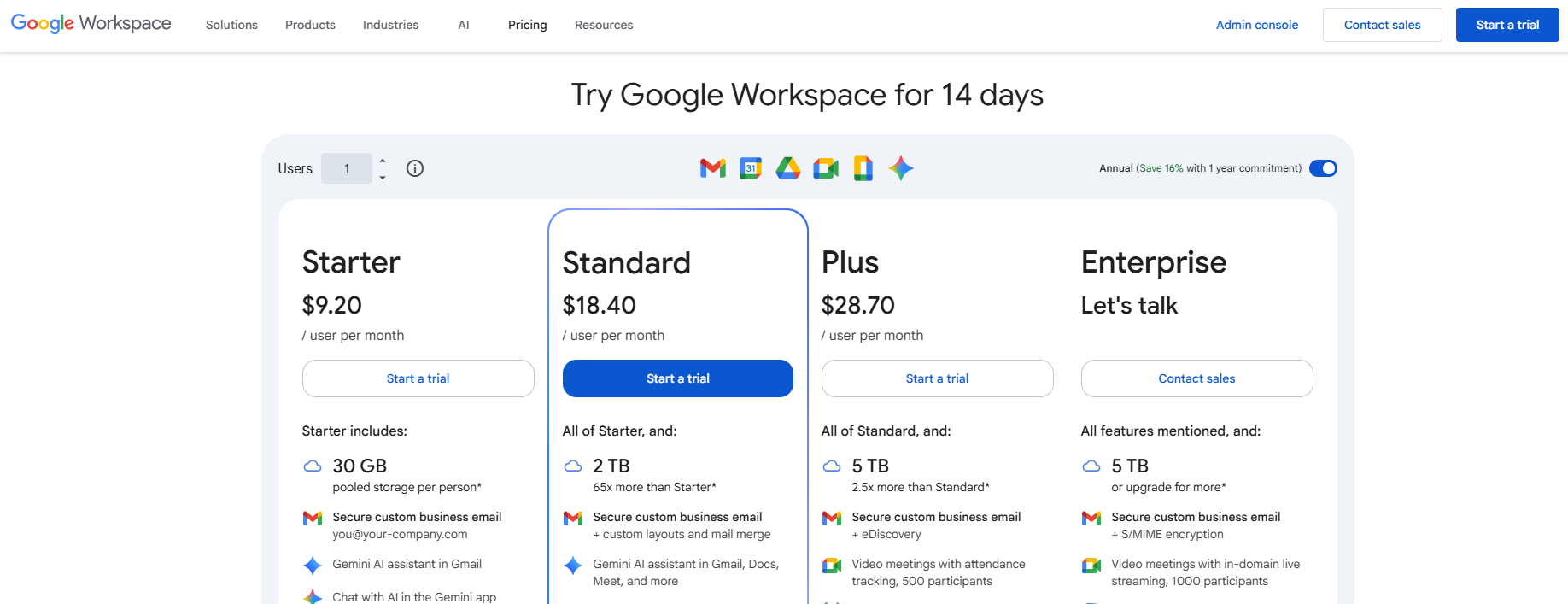This screenshot has width=1568, height=604.
Task: Click Contact sales in the header
Action: pyautogui.click(x=1383, y=25)
